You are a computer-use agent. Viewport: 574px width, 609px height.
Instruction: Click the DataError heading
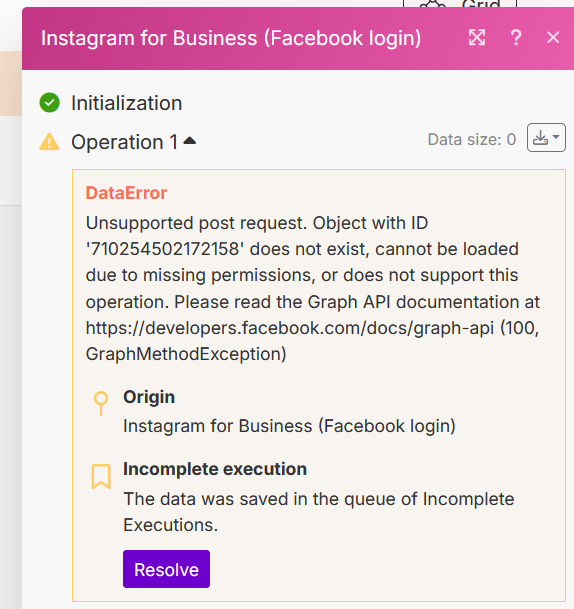coord(126,193)
